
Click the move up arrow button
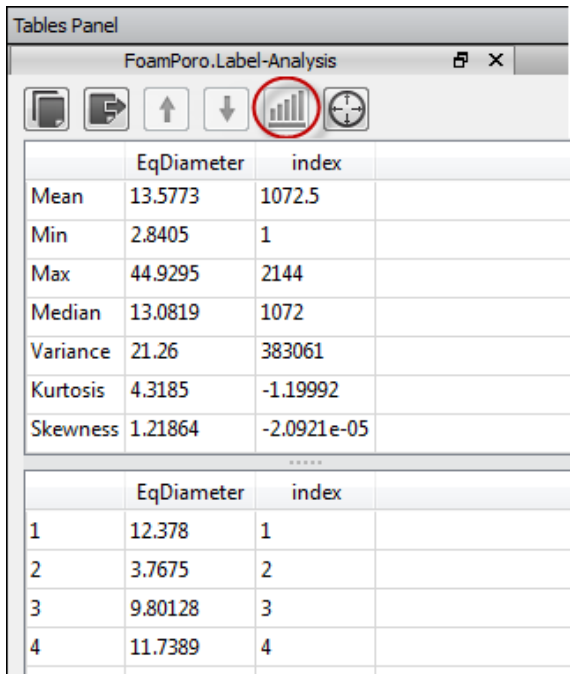[166, 109]
